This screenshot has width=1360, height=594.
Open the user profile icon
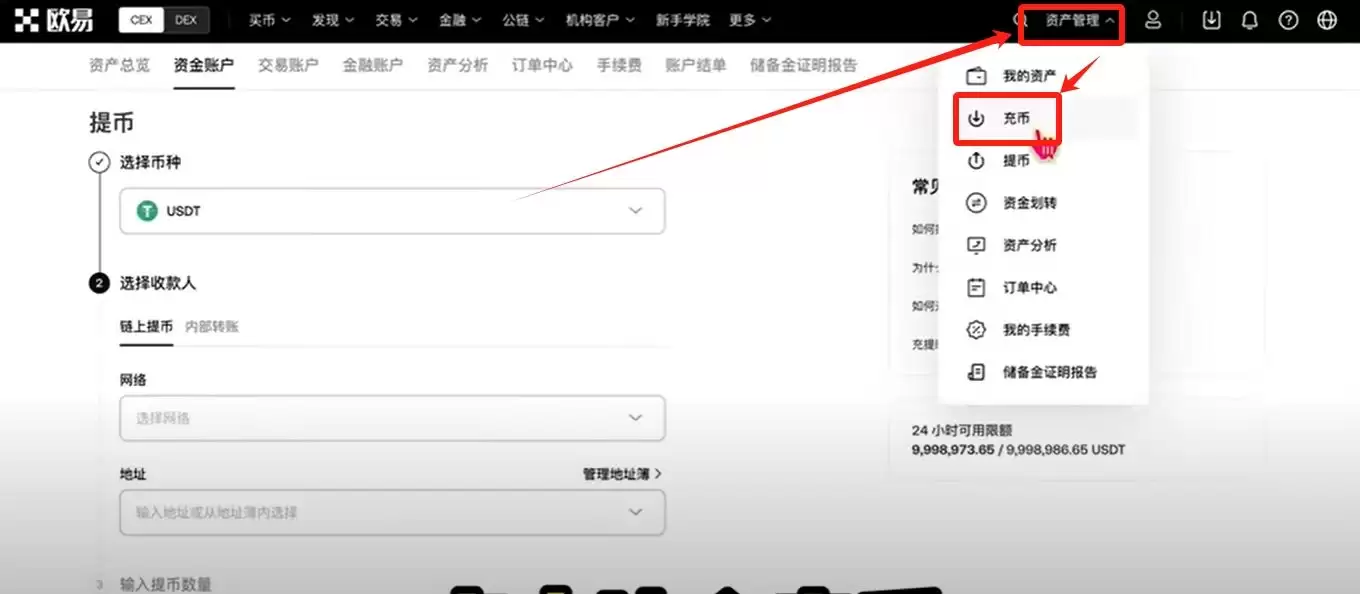pos(1153,19)
